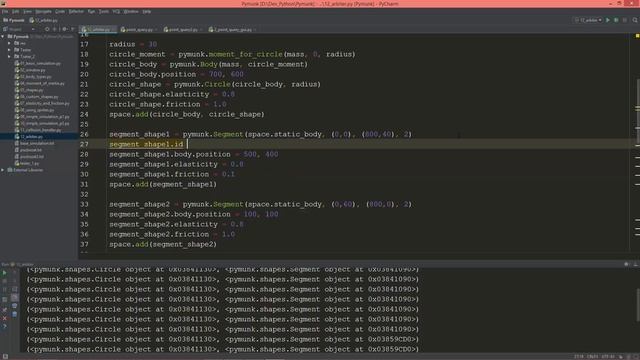Screen dimensions: 640x360
Task: Place cursor on line 'radius = 30'
Action: [133, 44]
